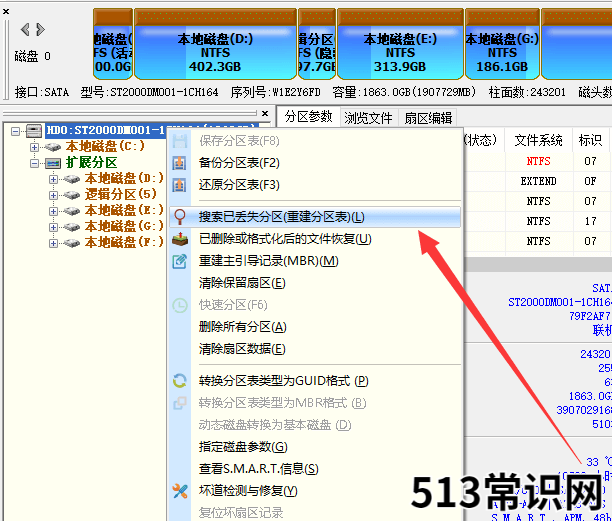Click the drive icon beside 本地磁盘(F:)

click(72, 243)
